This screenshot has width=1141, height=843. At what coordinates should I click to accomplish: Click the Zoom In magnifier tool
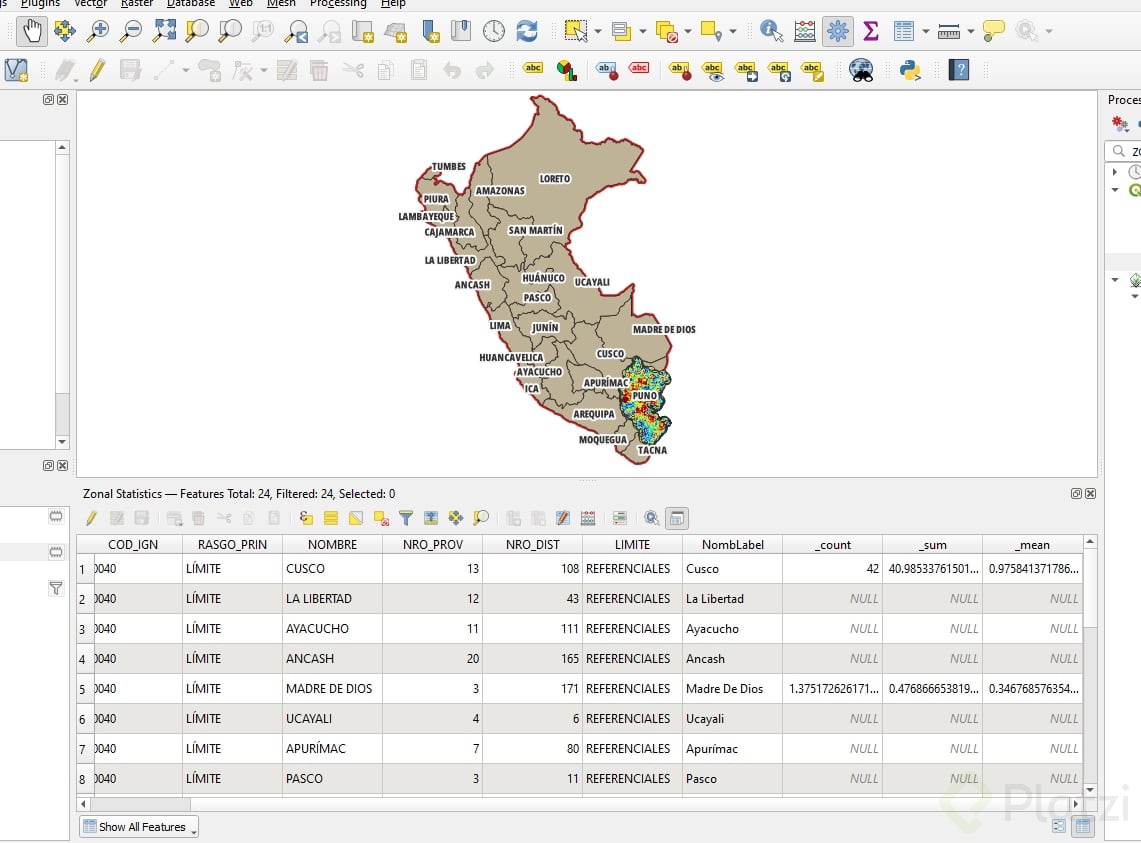point(98,31)
